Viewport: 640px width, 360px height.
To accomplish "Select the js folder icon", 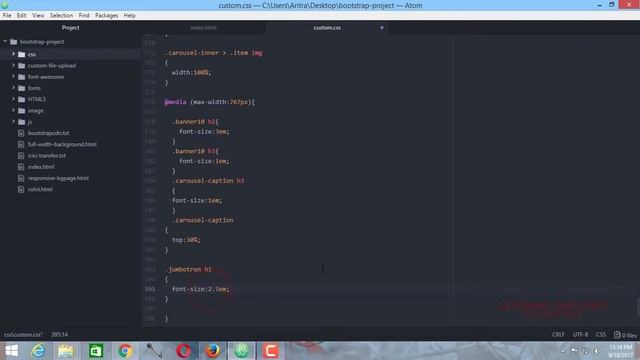I will (22, 122).
